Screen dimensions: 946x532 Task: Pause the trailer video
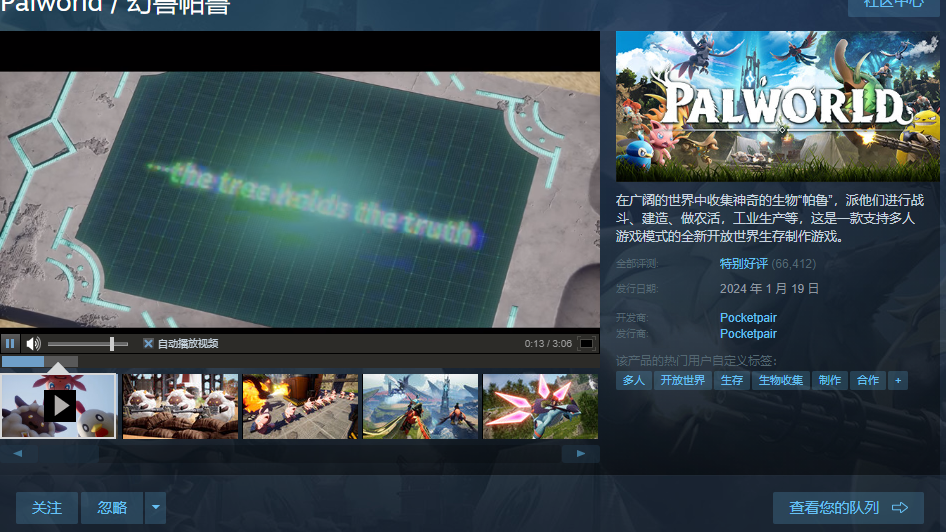point(10,344)
